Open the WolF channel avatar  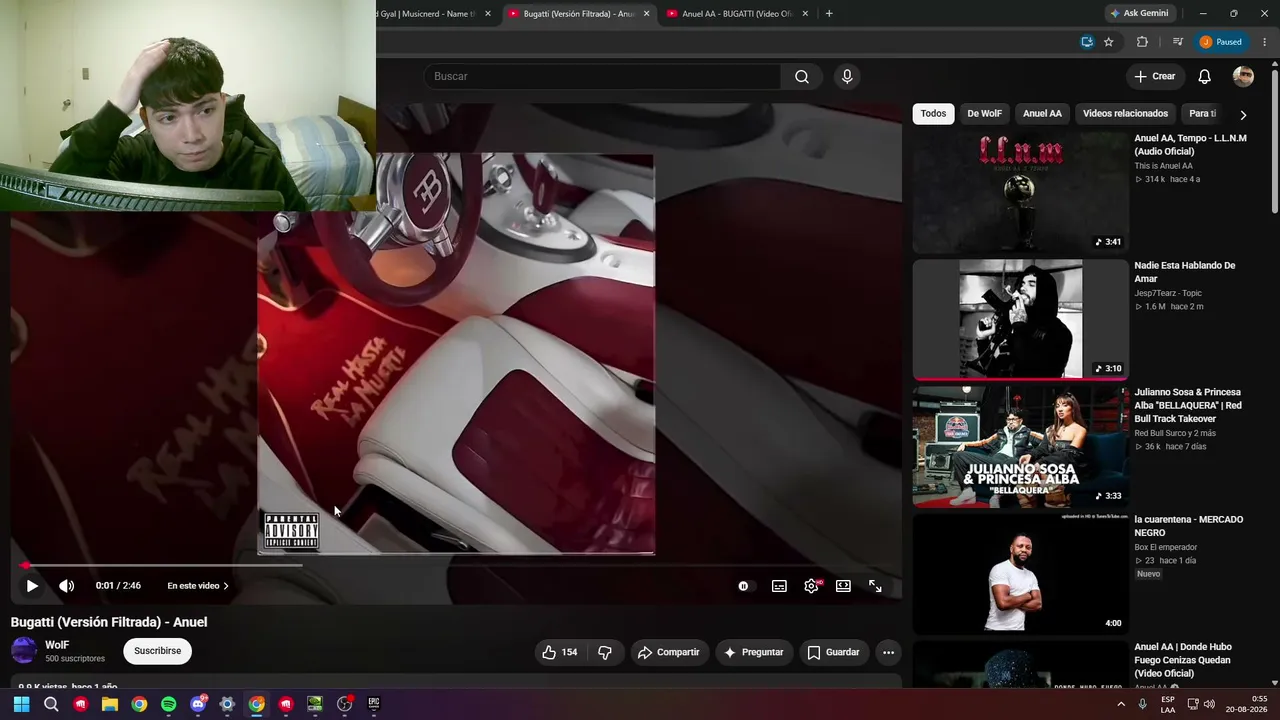pos(24,651)
